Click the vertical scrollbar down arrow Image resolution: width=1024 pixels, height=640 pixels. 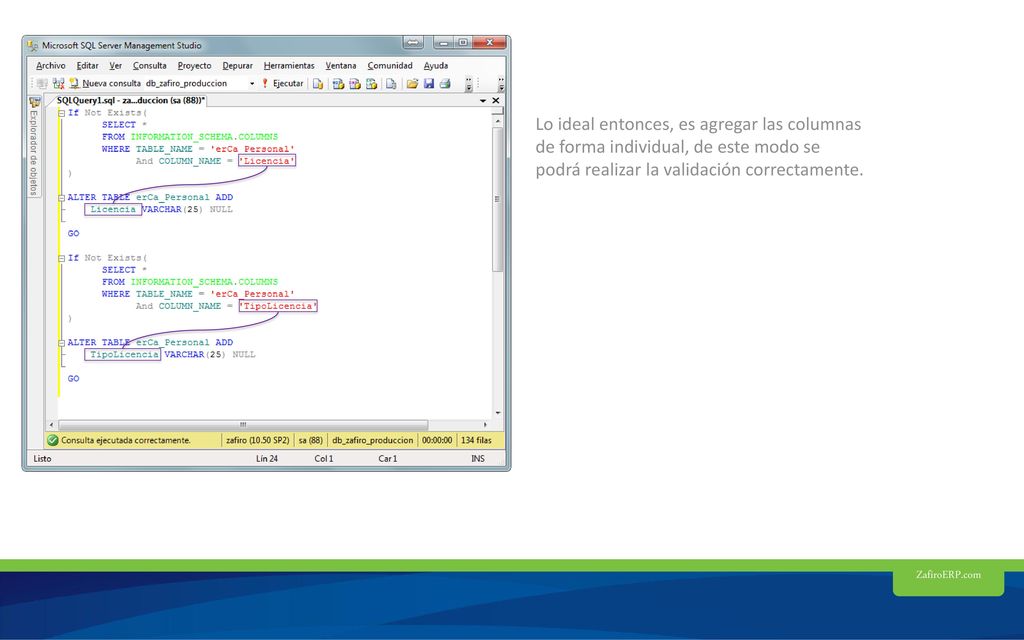click(x=498, y=413)
